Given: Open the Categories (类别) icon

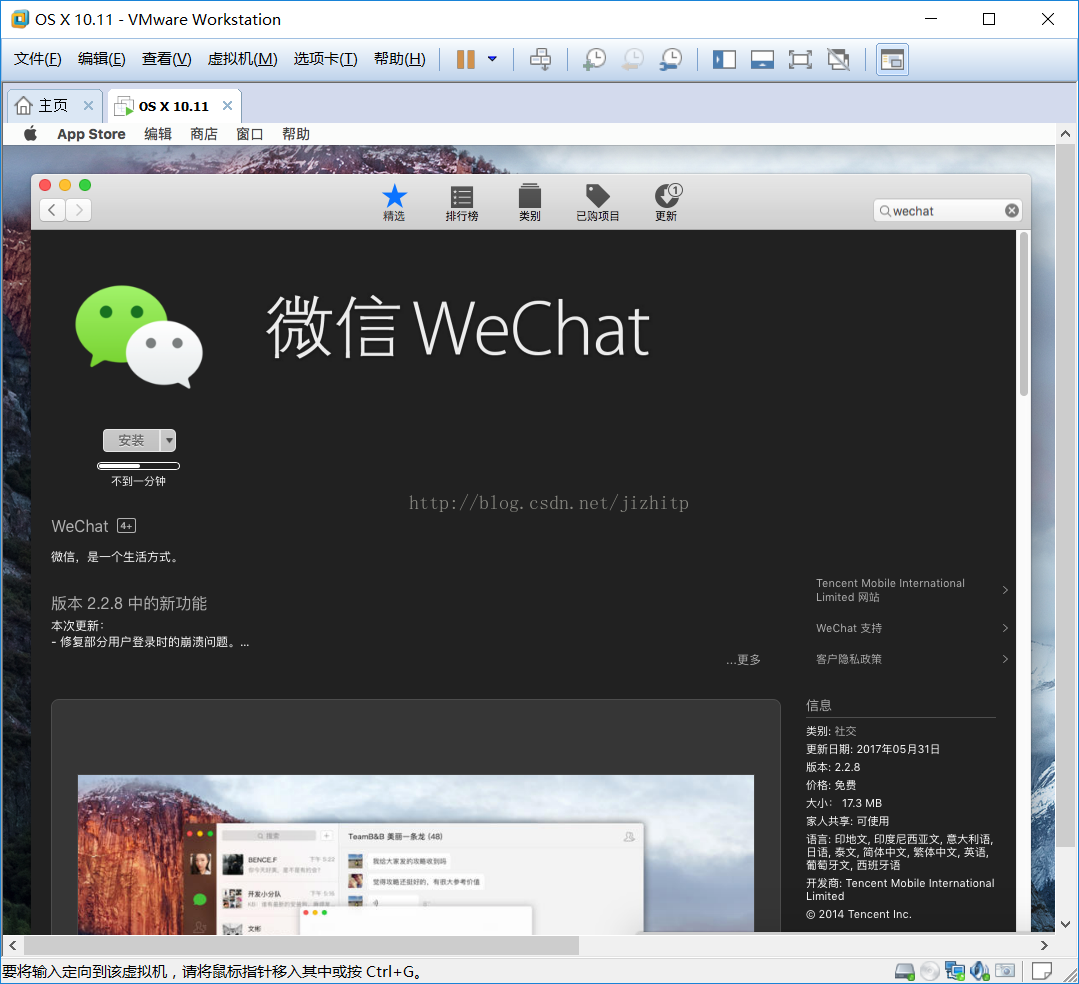Looking at the screenshot, I should (529, 202).
